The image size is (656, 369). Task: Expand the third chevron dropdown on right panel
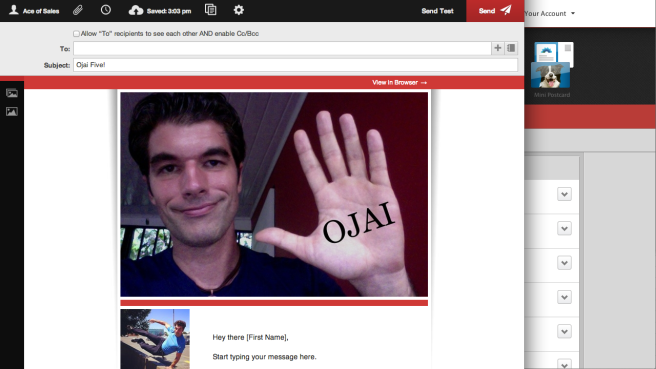(564, 263)
